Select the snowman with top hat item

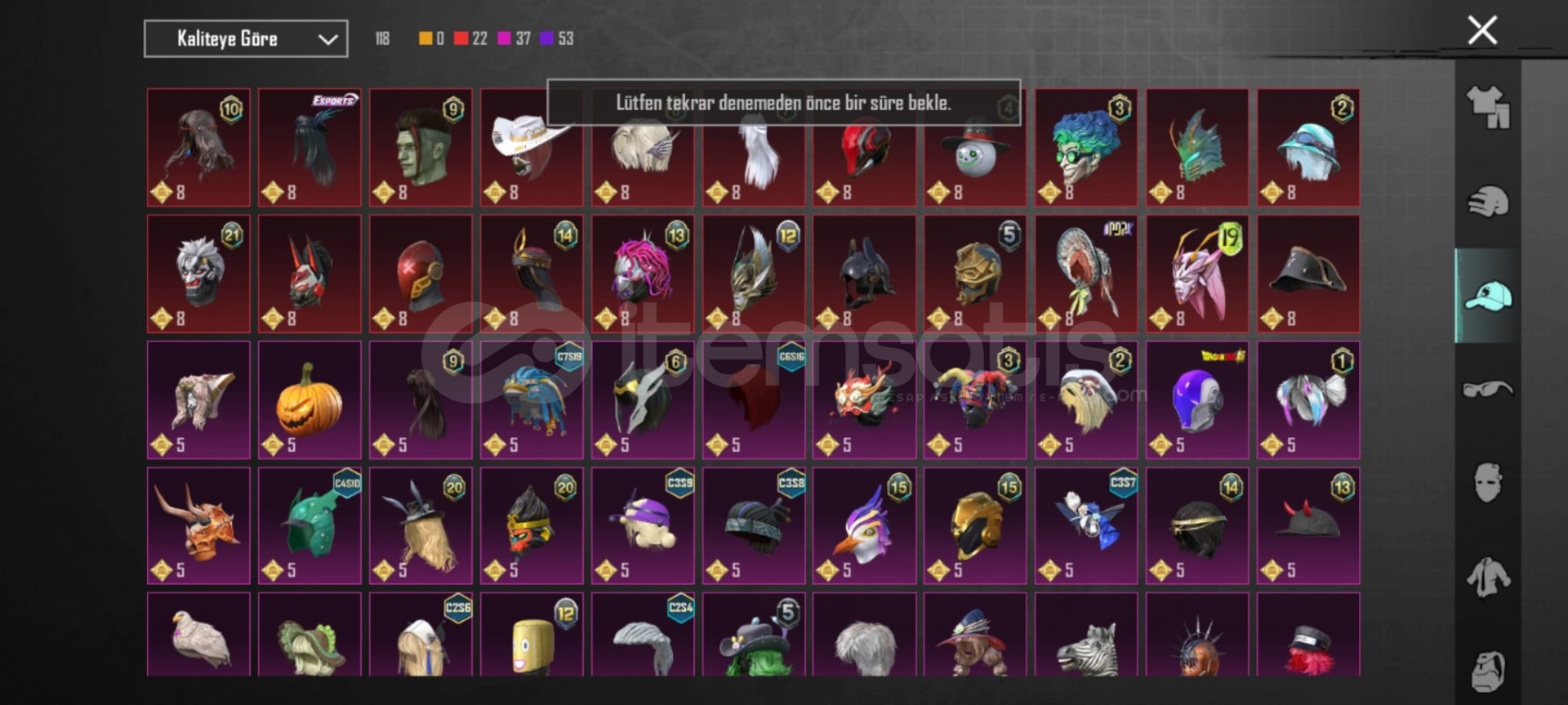[x=975, y=148]
